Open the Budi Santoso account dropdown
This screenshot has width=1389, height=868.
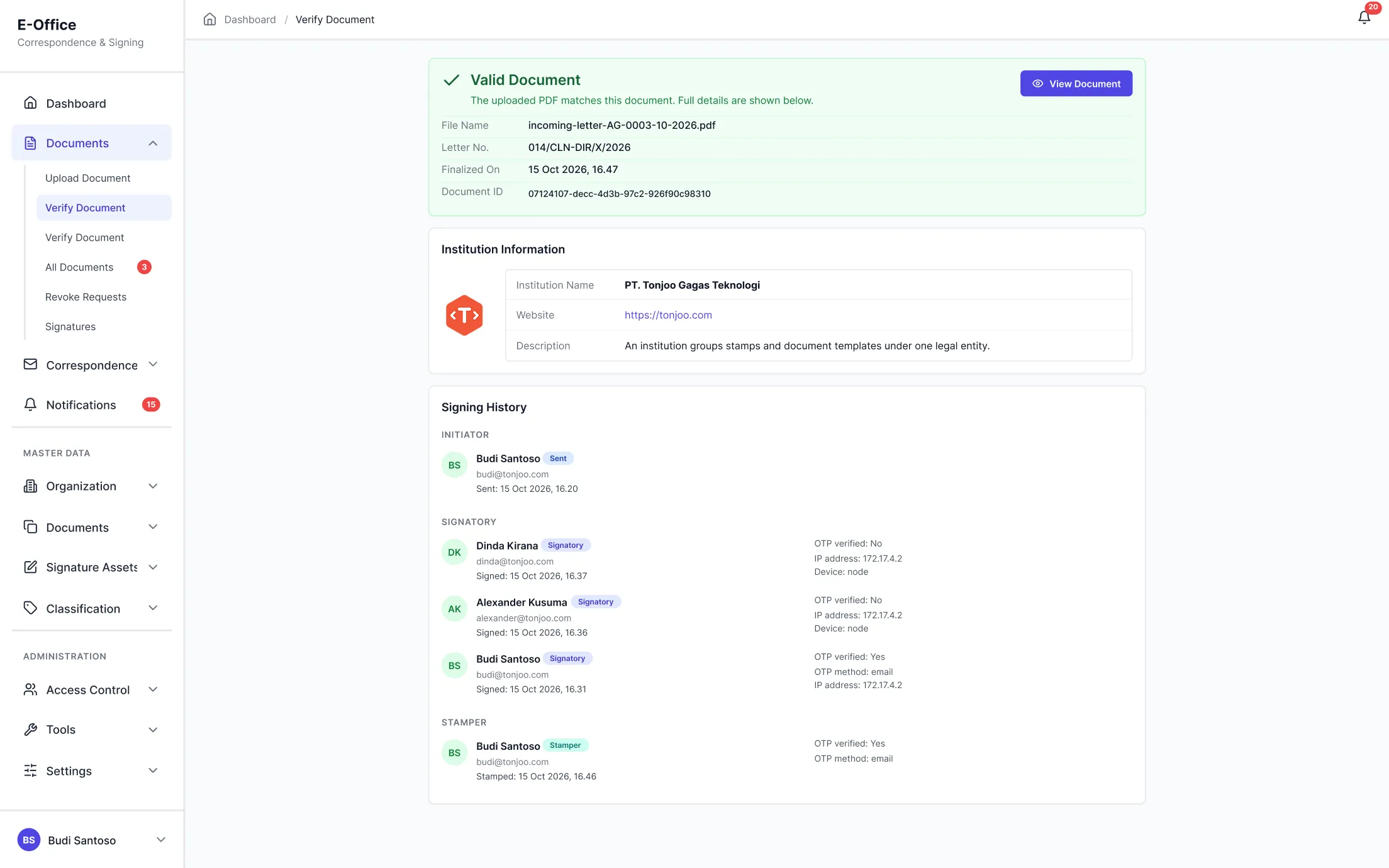[x=92, y=840]
